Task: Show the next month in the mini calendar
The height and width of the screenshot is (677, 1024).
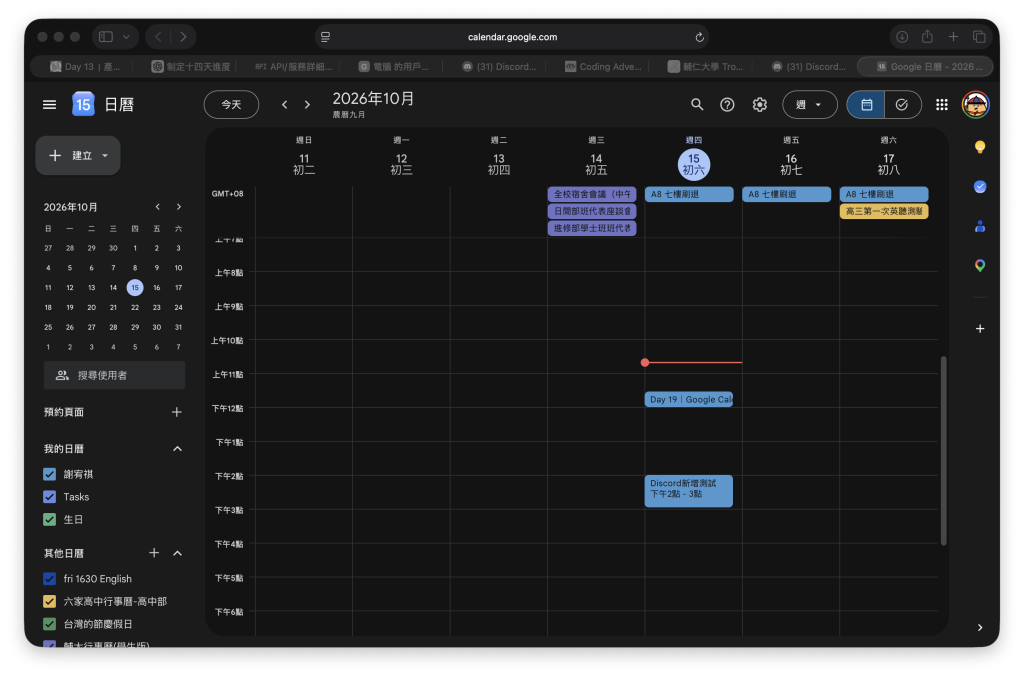Action: pyautogui.click(x=178, y=207)
